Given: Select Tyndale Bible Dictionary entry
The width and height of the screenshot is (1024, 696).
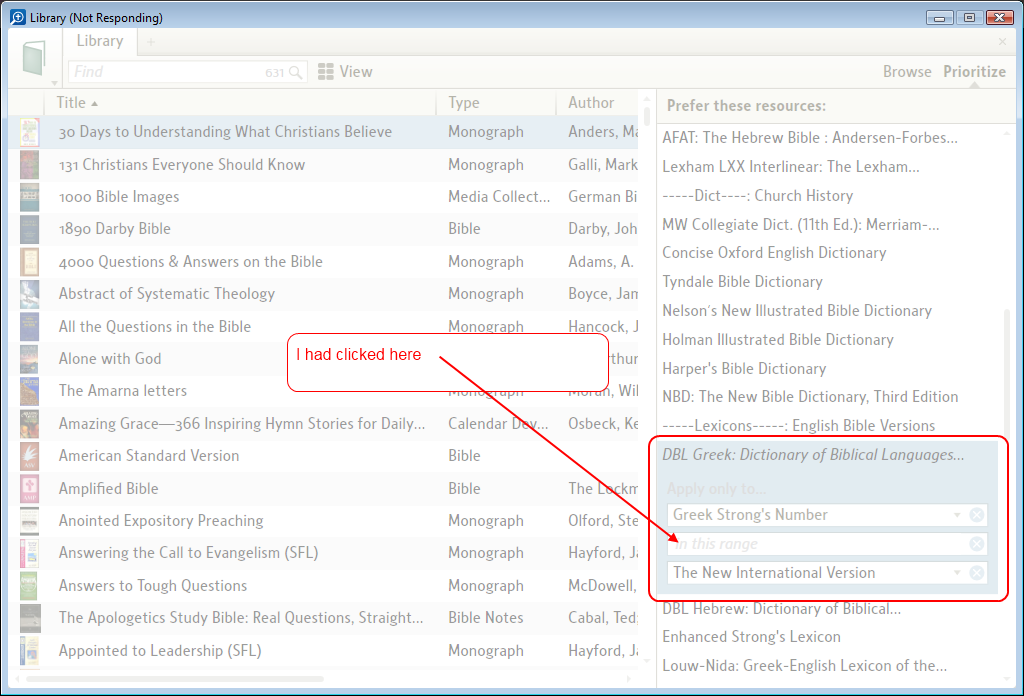Looking at the screenshot, I should pyautogui.click(x=743, y=282).
